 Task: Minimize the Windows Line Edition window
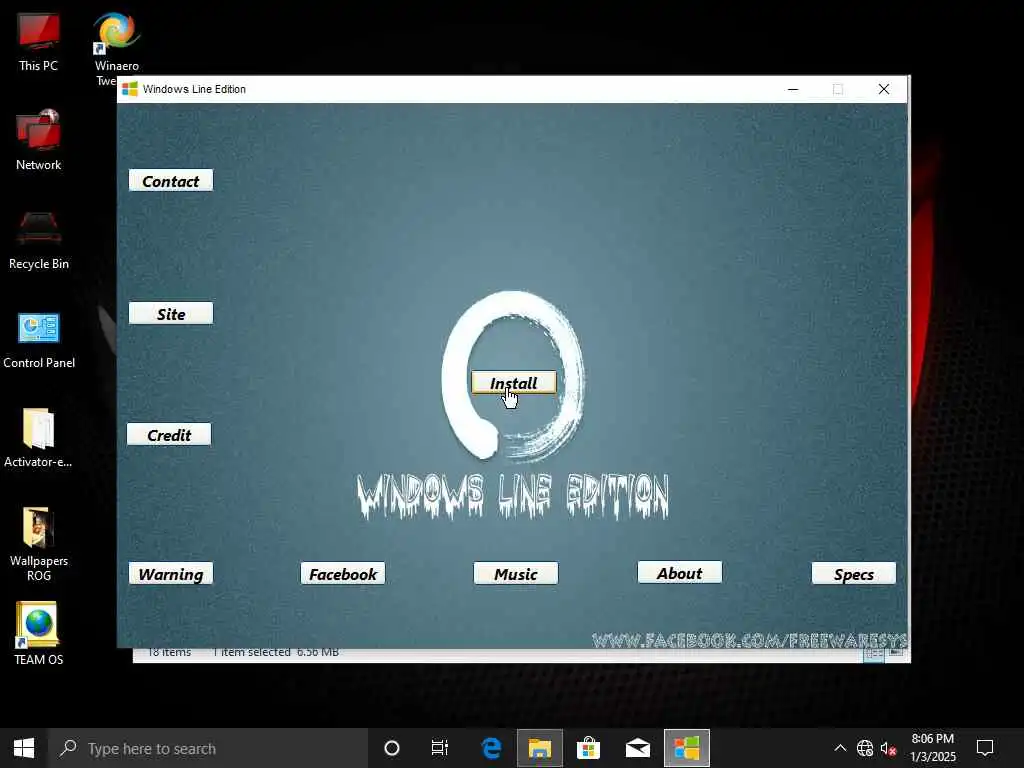(x=793, y=89)
